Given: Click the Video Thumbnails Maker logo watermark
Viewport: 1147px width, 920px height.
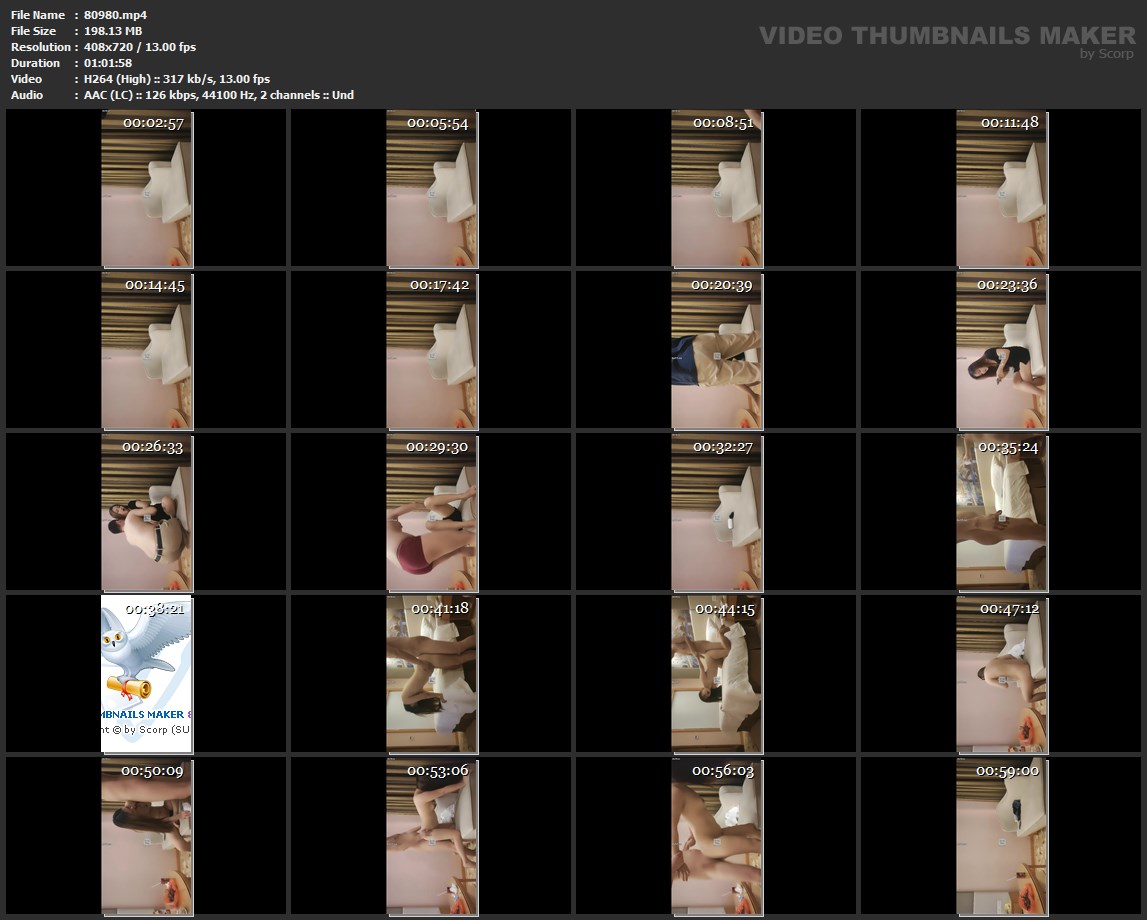Looking at the screenshot, I should click(x=946, y=35).
